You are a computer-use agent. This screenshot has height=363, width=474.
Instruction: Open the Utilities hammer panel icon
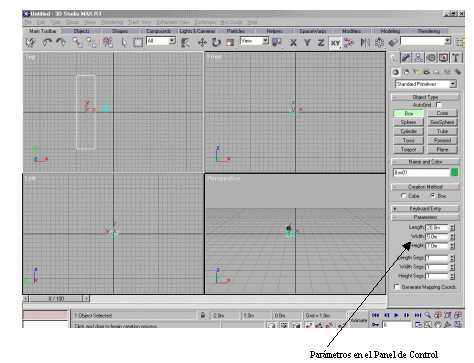456,58
